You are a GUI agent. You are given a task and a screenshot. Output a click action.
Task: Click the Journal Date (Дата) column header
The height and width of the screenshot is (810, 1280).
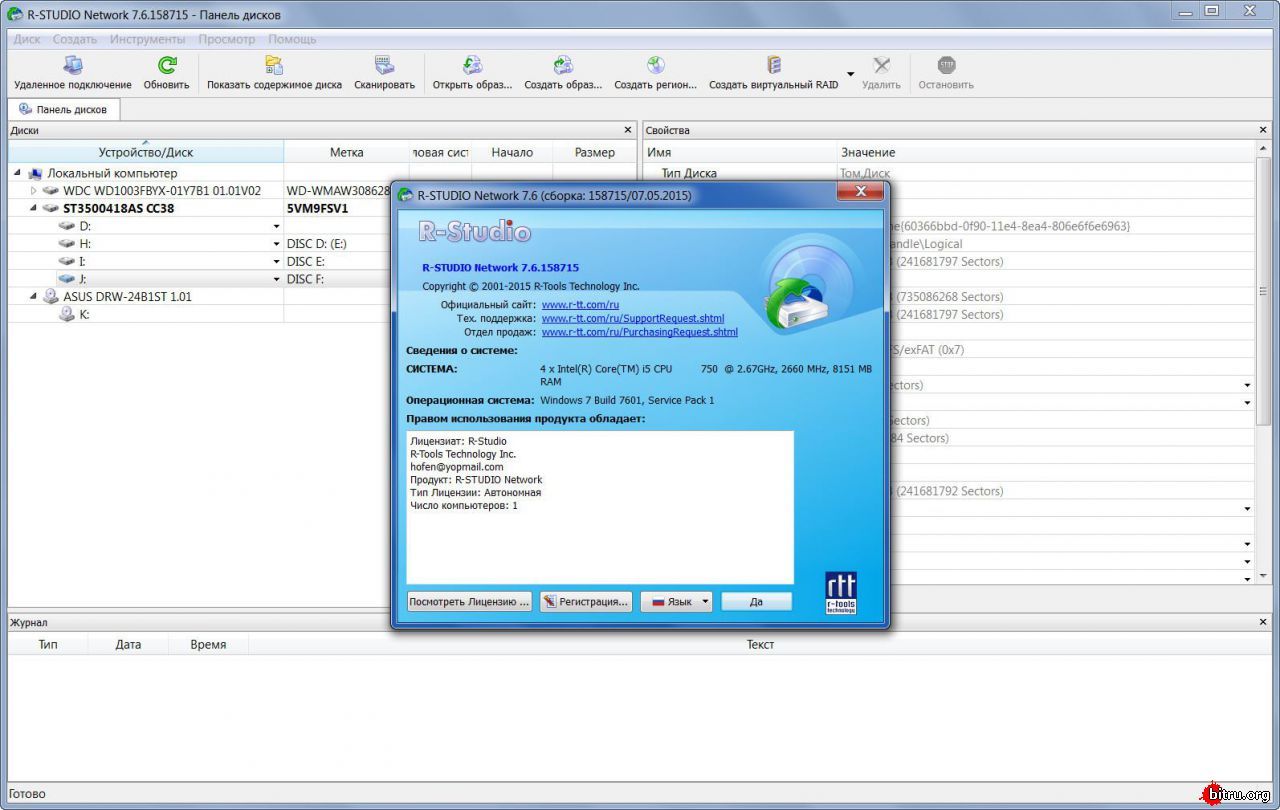click(128, 644)
